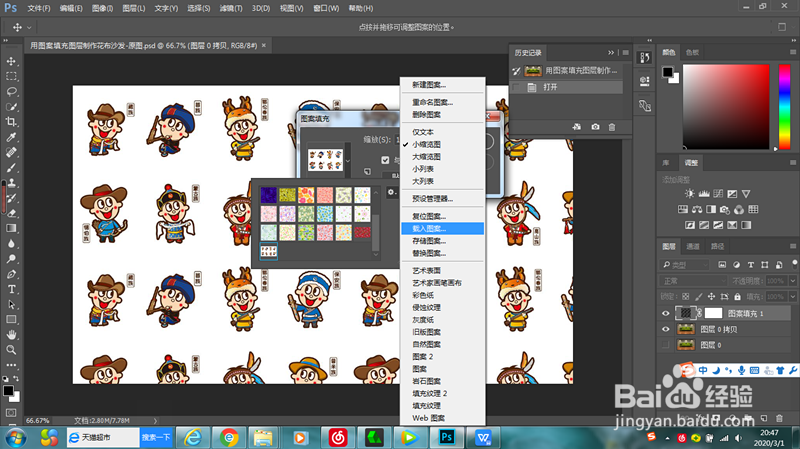
Task: Open 滤镜(T) menu
Action: pyautogui.click(x=231, y=8)
